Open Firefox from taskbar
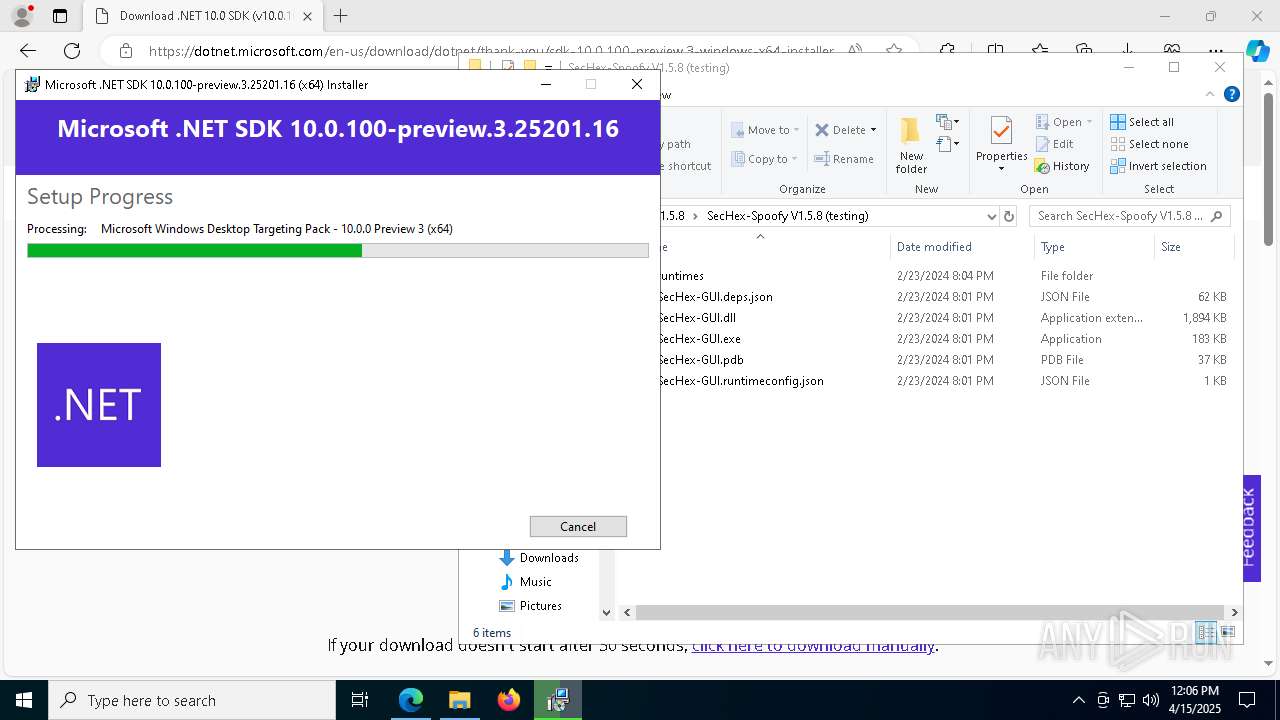1280x720 pixels. tap(509, 700)
